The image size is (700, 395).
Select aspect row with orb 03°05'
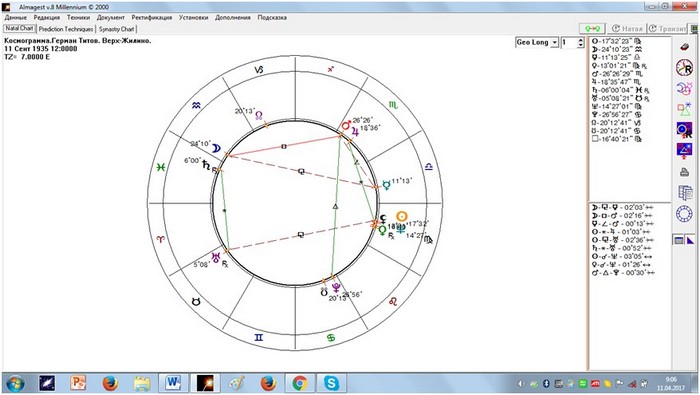point(622,256)
